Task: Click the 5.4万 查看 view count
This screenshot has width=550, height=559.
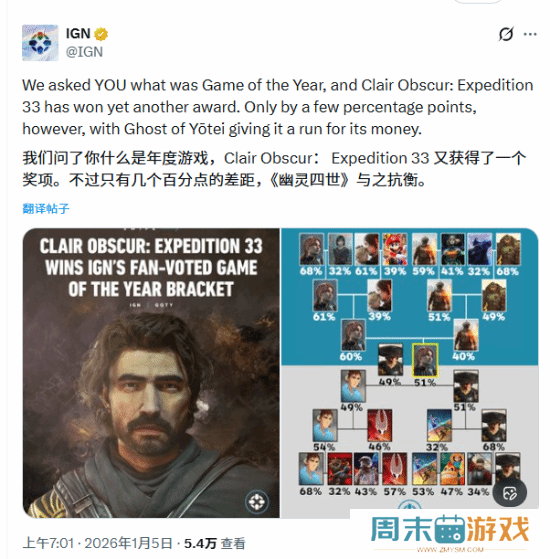Action: pos(215,543)
